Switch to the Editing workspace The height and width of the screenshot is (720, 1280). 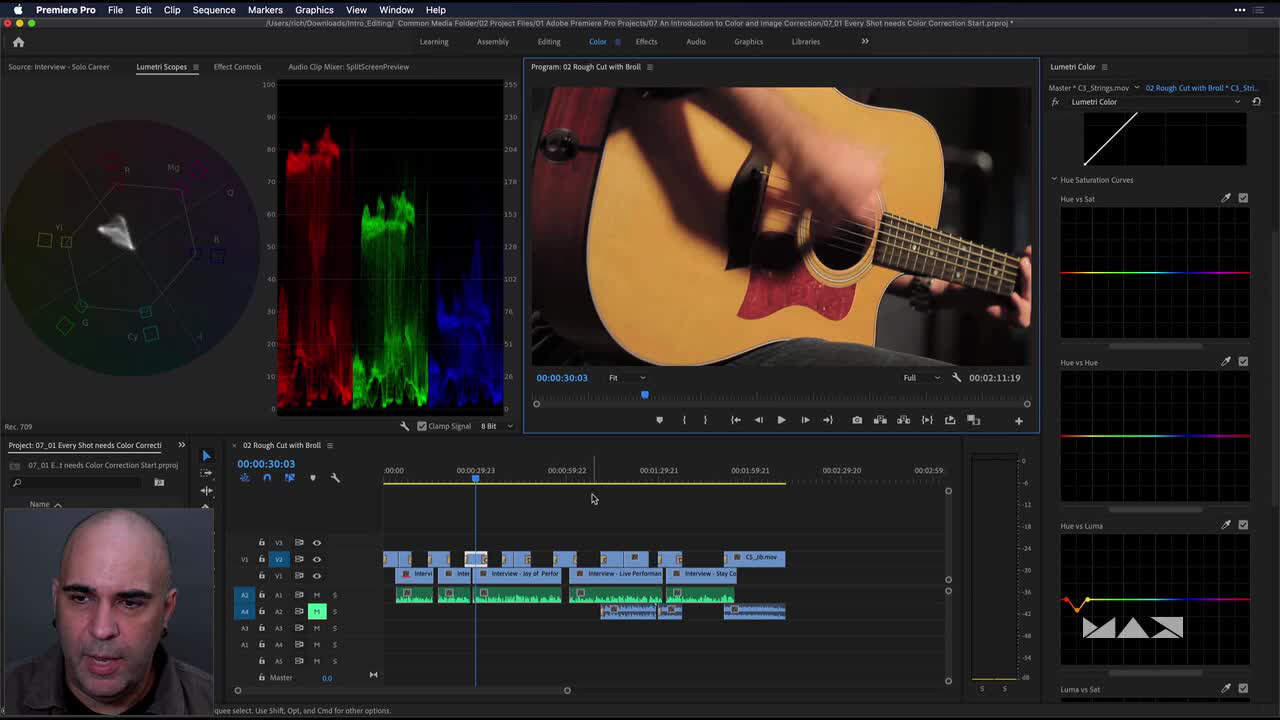549,42
